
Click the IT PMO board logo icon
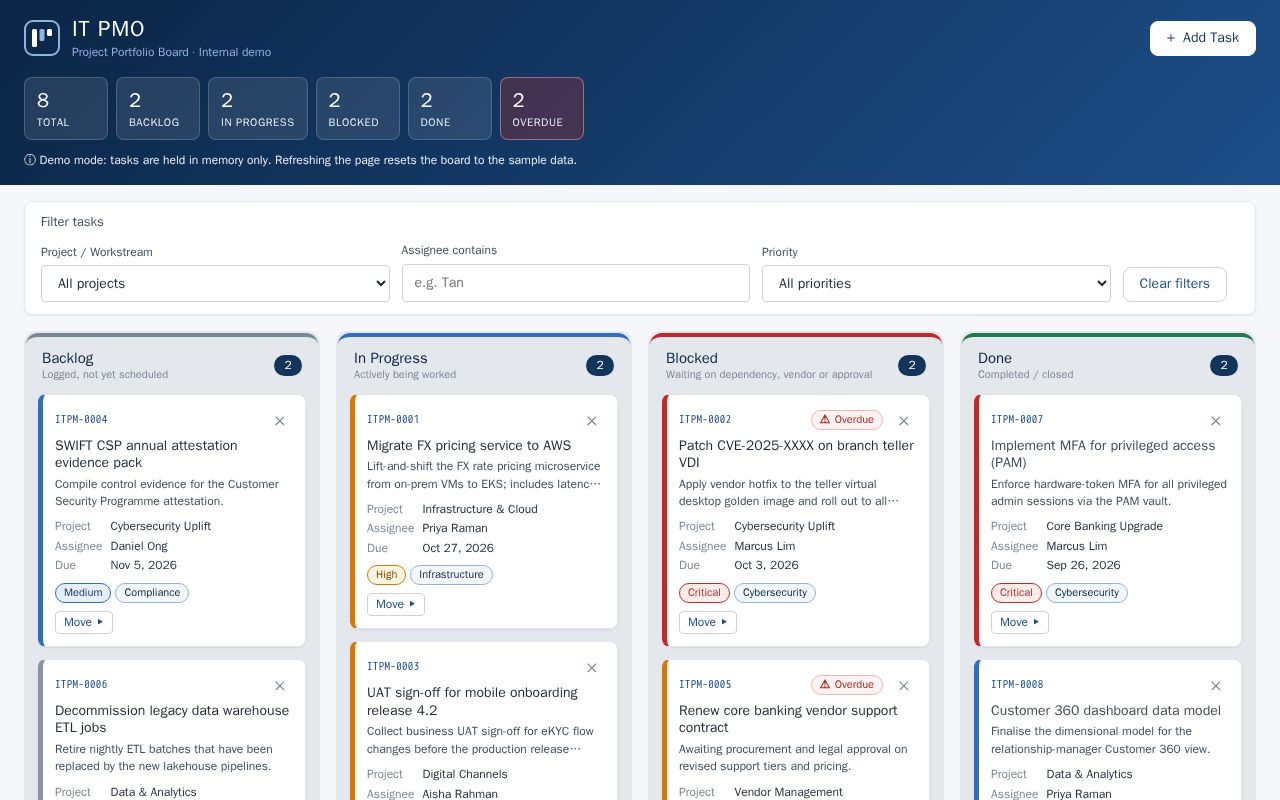click(x=42, y=38)
